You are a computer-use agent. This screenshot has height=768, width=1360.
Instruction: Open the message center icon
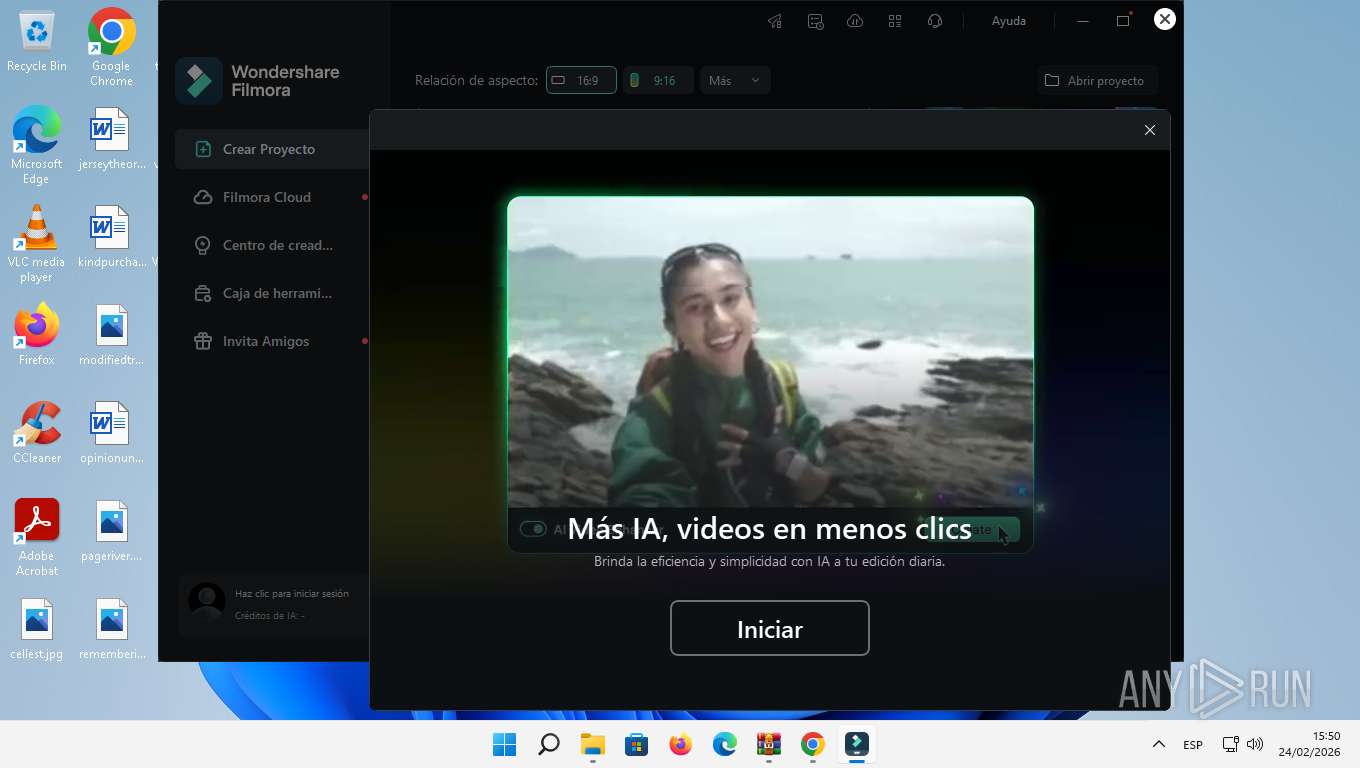(x=815, y=21)
